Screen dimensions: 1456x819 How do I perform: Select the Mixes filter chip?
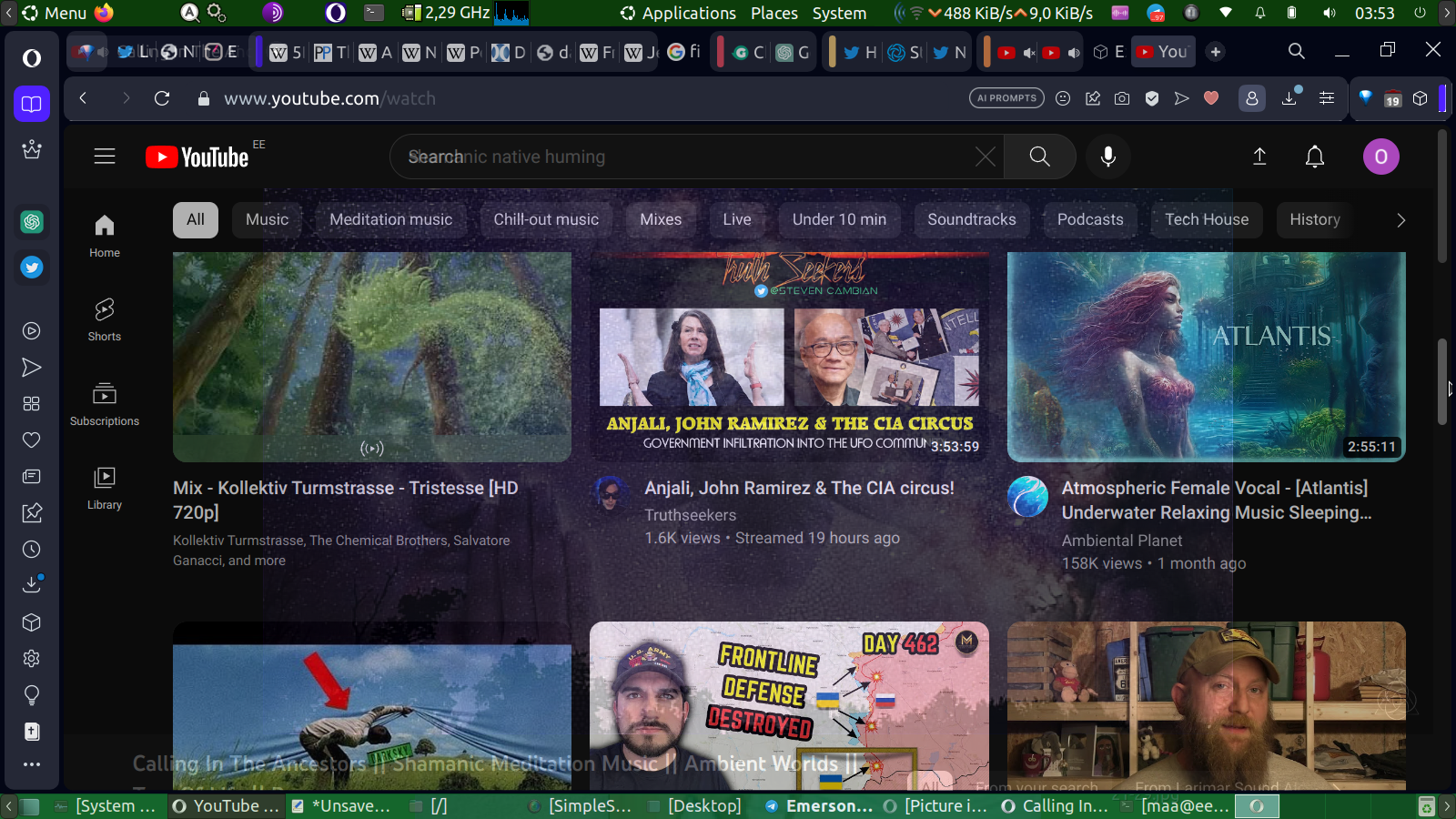coord(661,220)
